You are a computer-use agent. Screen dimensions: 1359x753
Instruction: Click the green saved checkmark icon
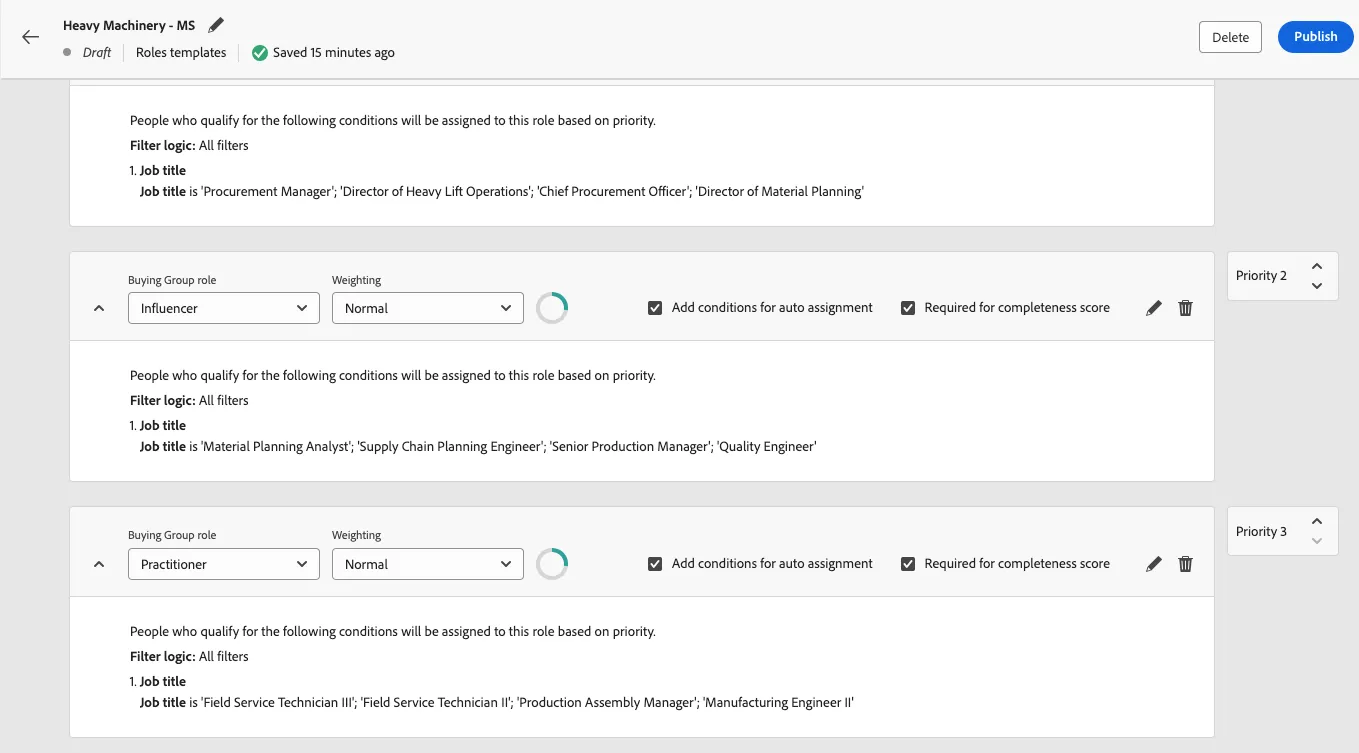(x=260, y=52)
